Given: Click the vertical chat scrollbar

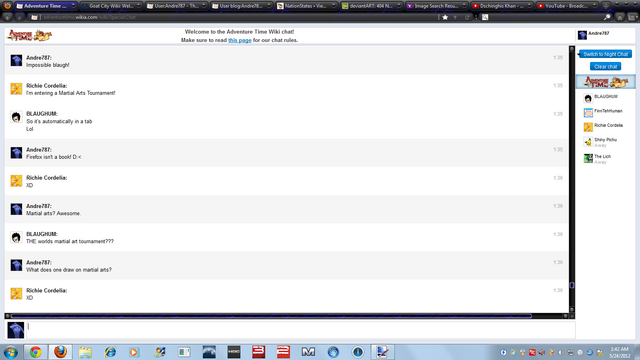Looking at the screenshot, I should click(x=572, y=180).
